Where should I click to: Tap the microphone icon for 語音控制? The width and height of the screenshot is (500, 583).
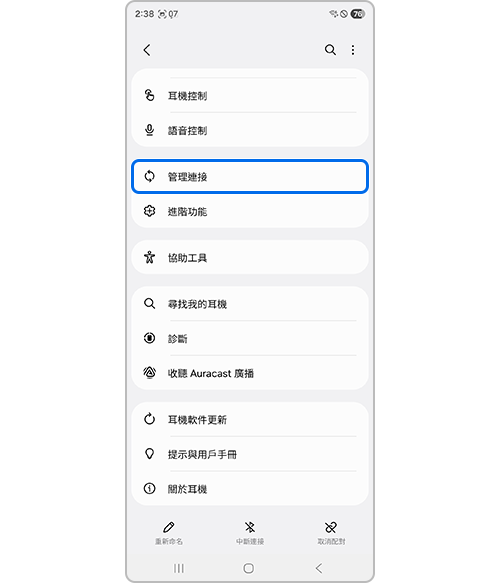[149, 130]
